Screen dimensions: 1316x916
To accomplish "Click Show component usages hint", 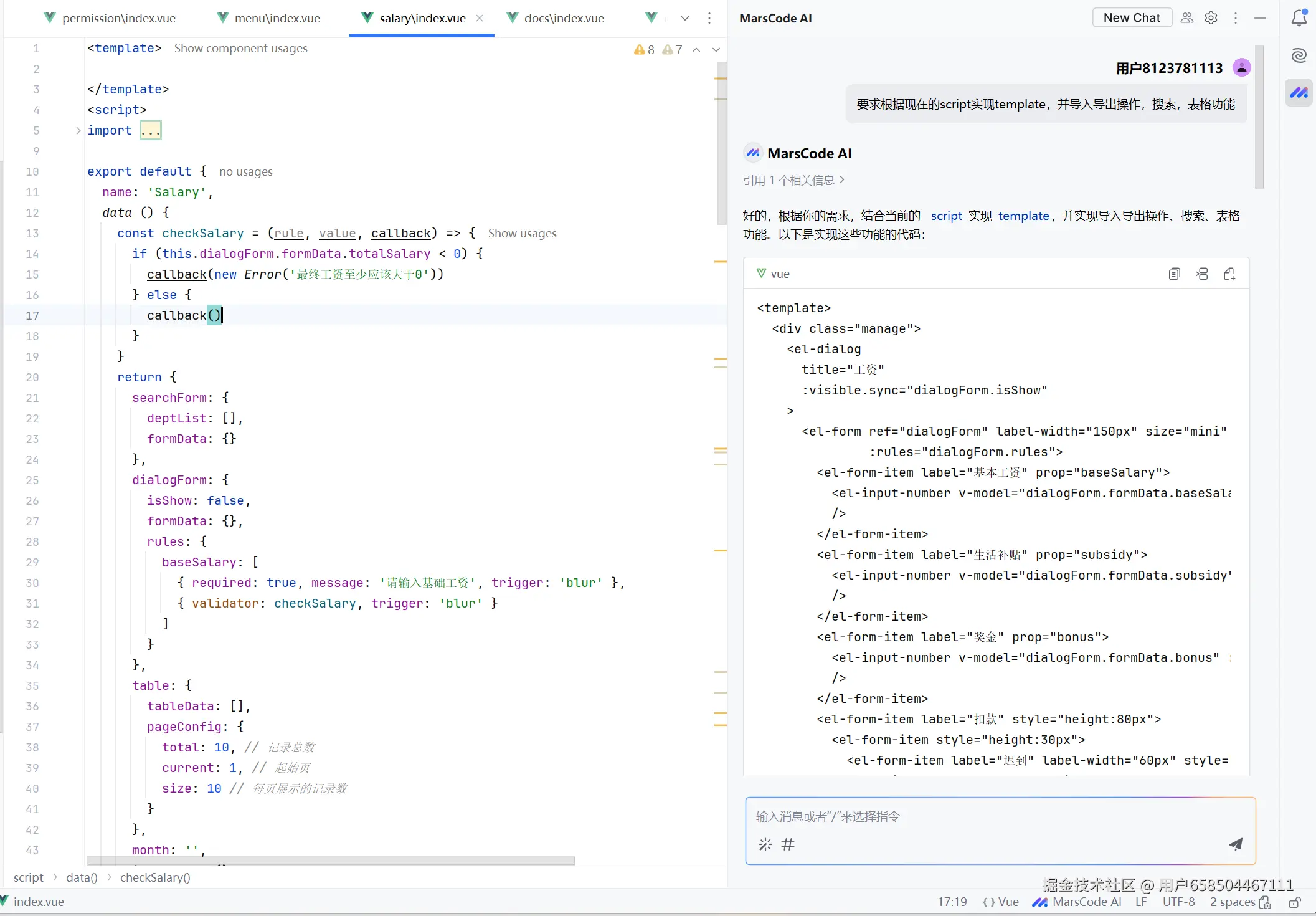I will [x=240, y=48].
